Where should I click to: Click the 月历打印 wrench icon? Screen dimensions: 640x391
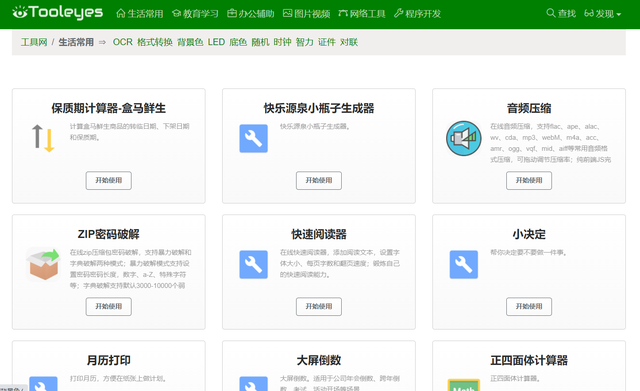coord(43,384)
